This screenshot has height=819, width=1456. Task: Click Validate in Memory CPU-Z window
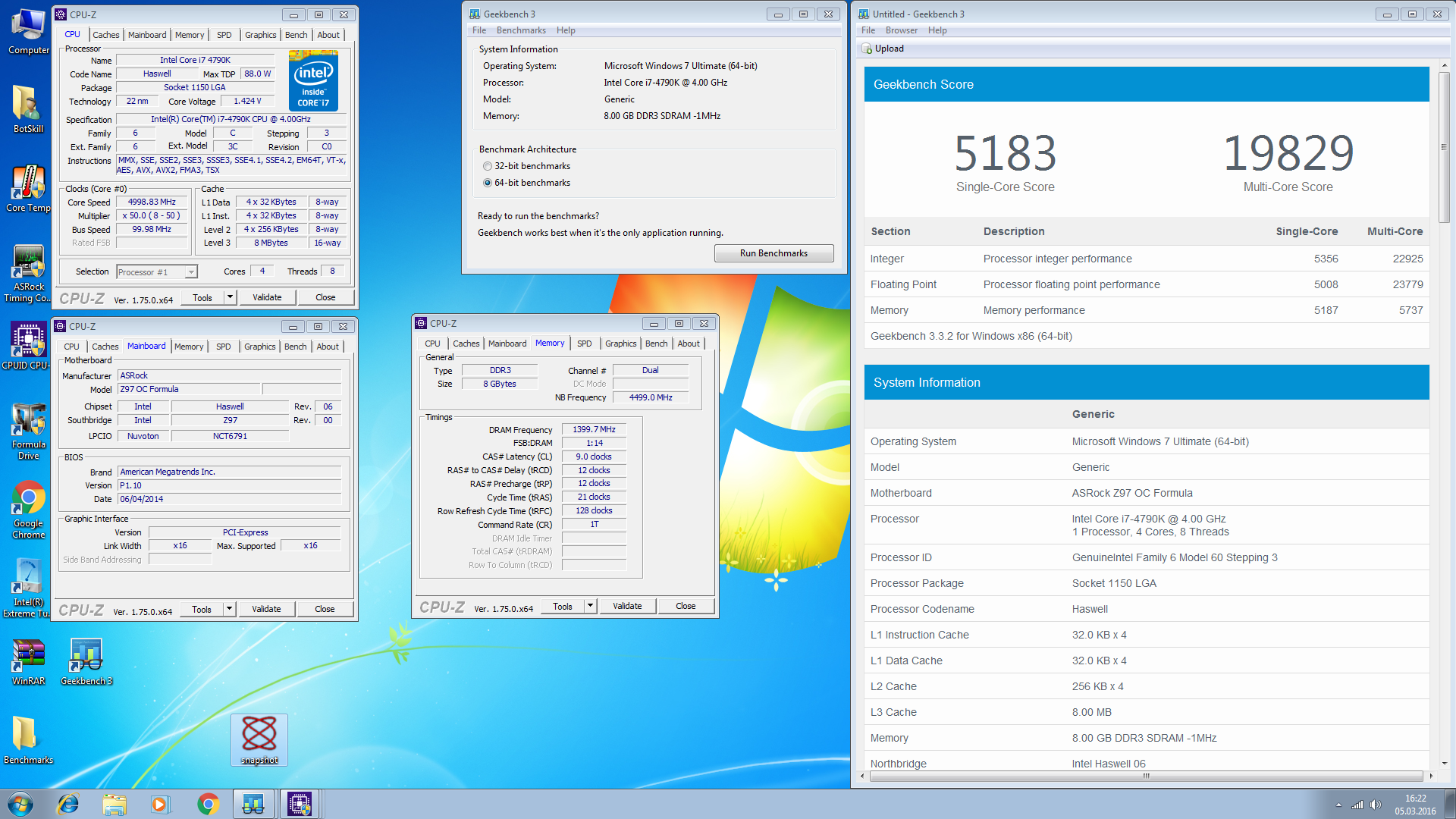(x=627, y=606)
